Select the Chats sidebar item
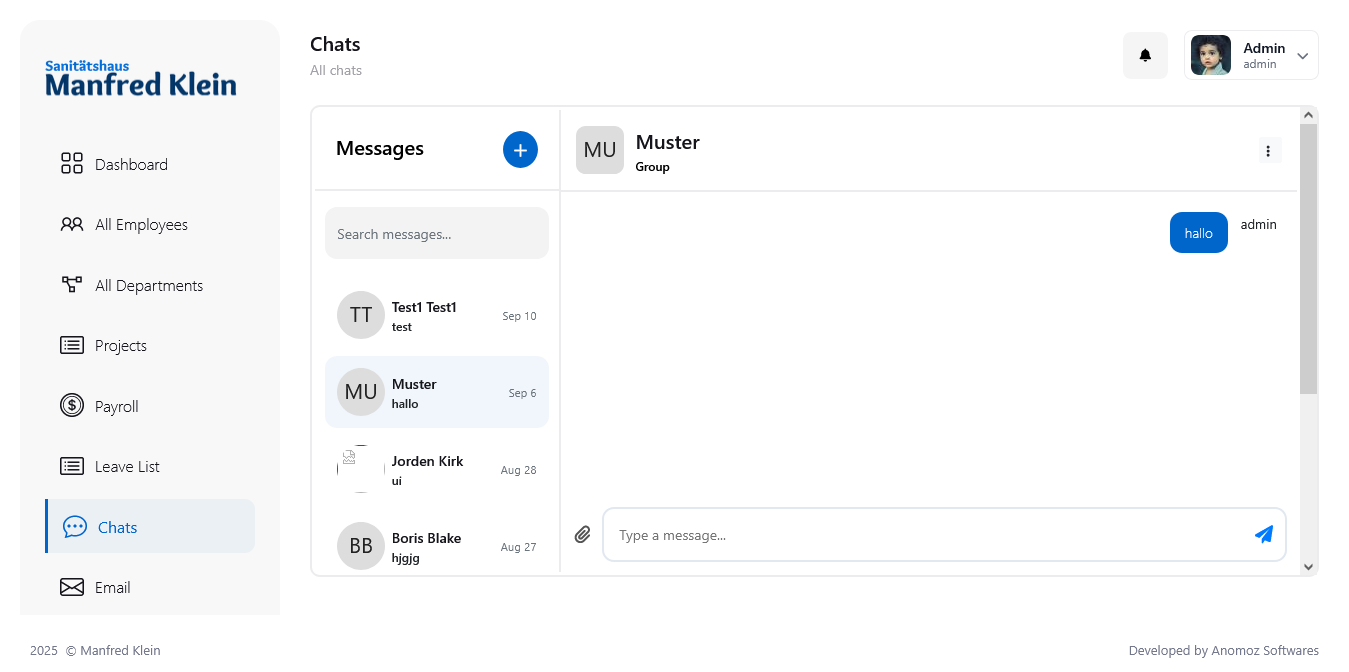The image size is (1349, 672). point(117,527)
